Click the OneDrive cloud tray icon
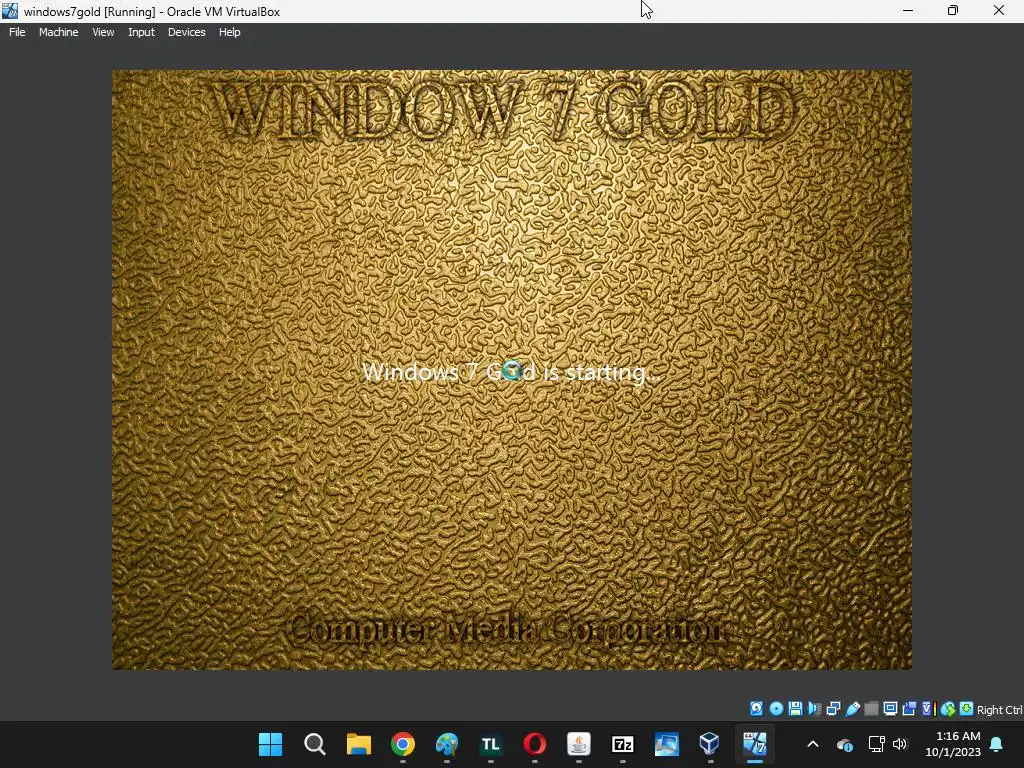This screenshot has width=1024, height=768. [x=844, y=744]
